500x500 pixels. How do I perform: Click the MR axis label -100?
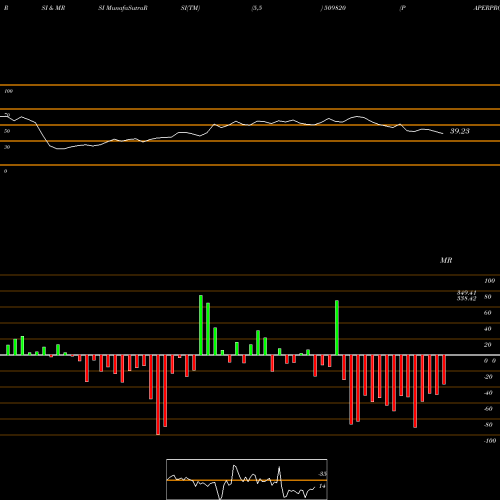[490, 441]
